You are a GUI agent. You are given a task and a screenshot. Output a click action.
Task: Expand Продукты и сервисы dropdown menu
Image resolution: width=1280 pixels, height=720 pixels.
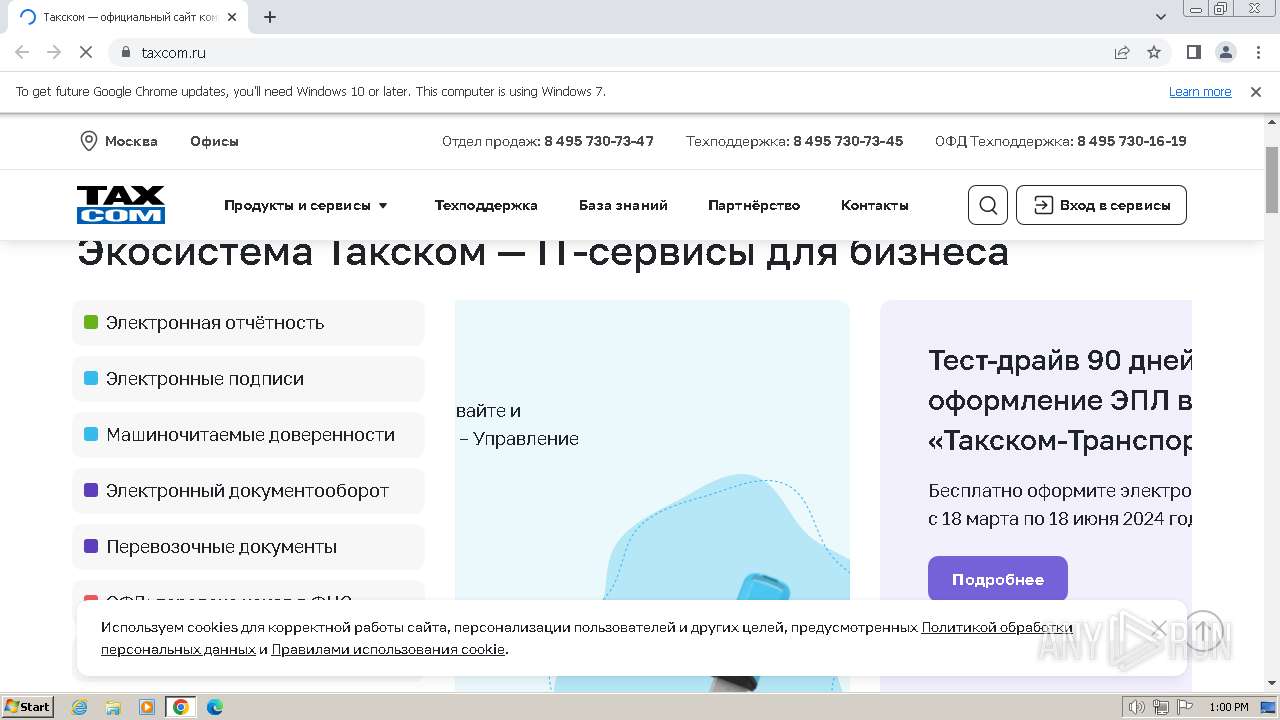tap(305, 205)
